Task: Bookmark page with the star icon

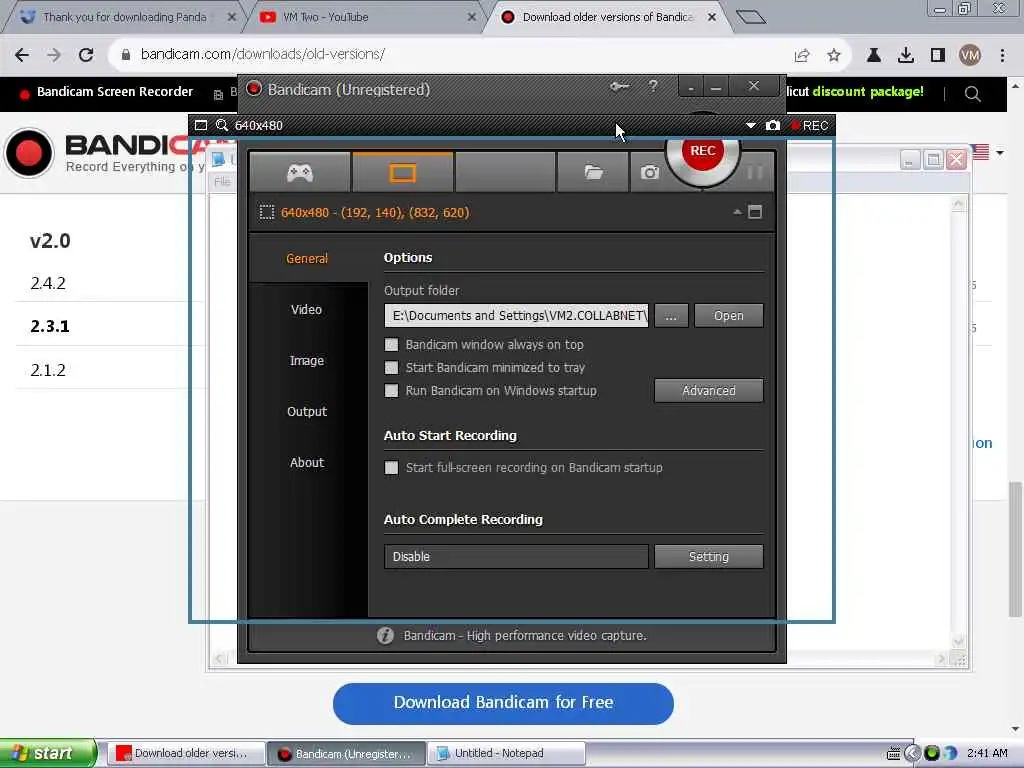Action: (834, 56)
